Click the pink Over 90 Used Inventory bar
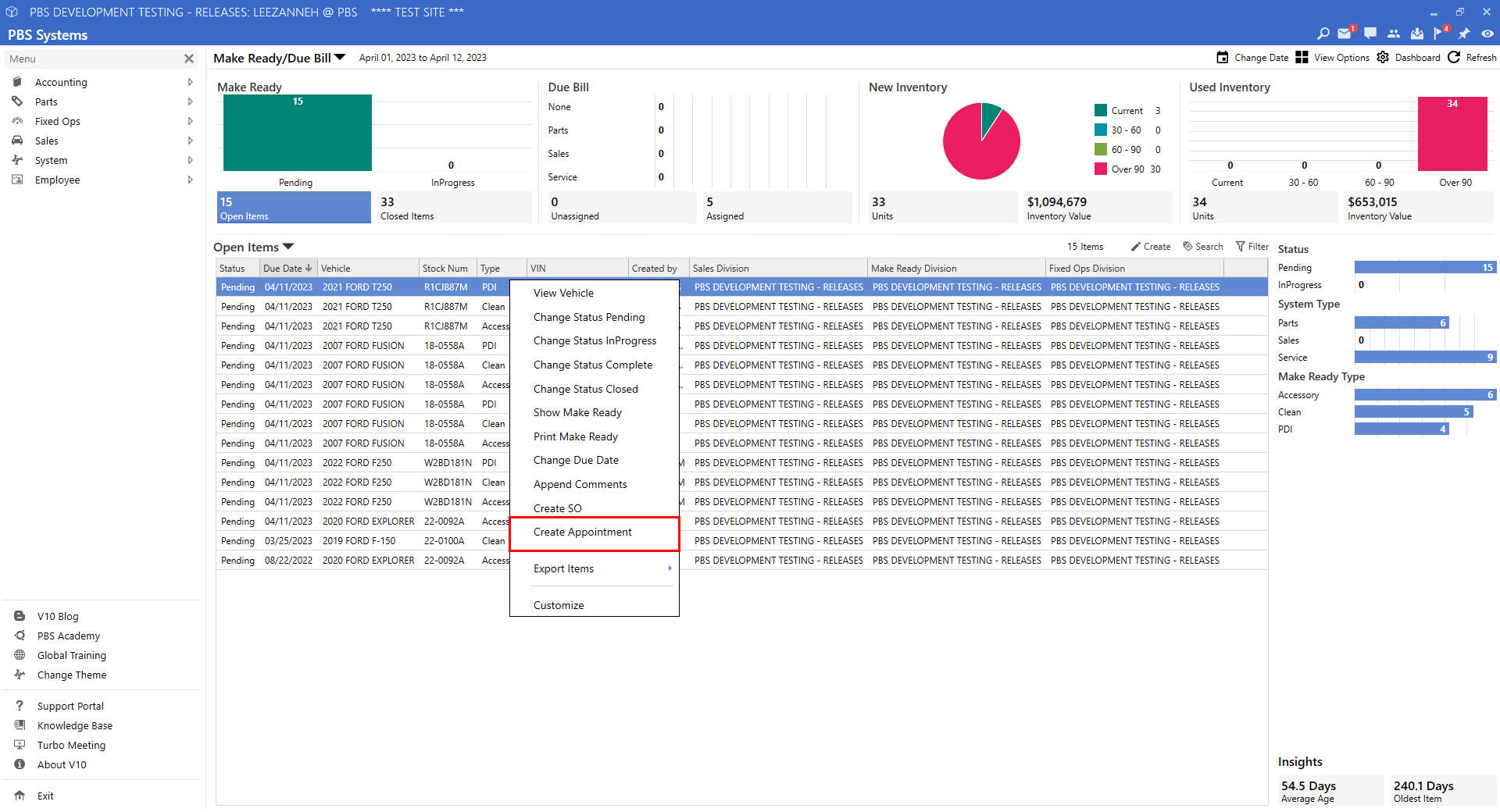Viewport: 1500px width, 812px height. pos(1452,134)
